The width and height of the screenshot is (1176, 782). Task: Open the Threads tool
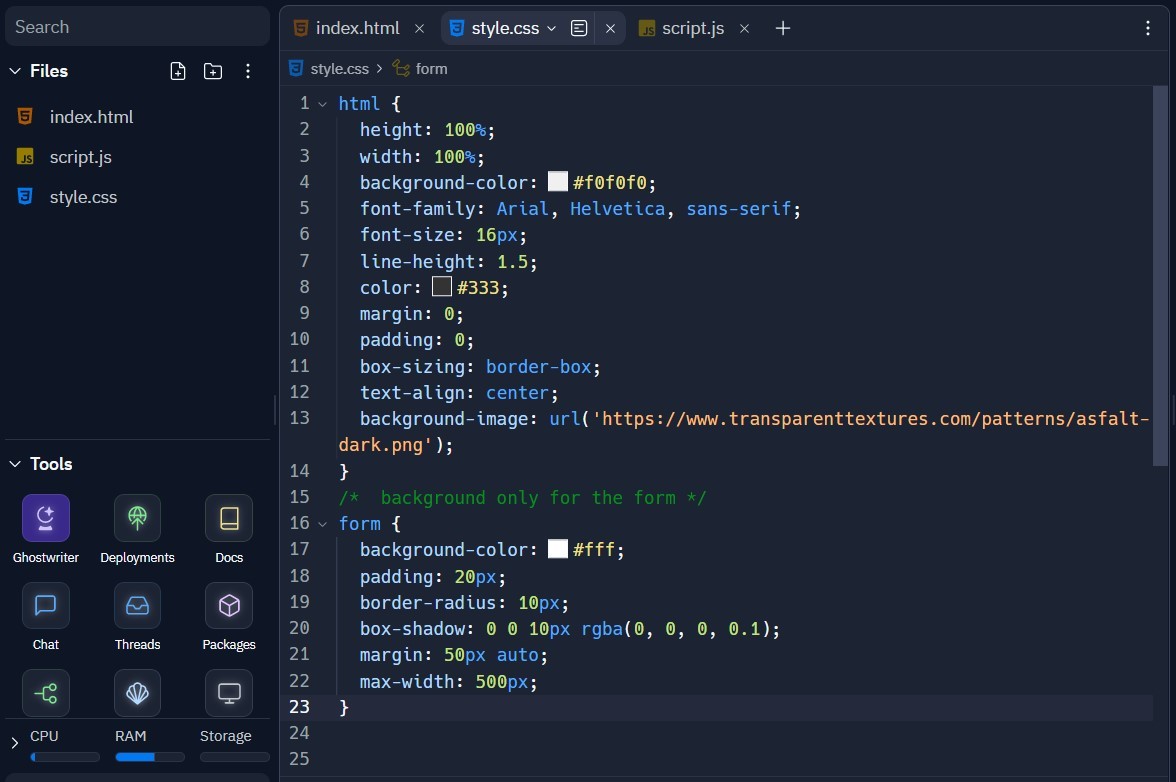[137, 605]
